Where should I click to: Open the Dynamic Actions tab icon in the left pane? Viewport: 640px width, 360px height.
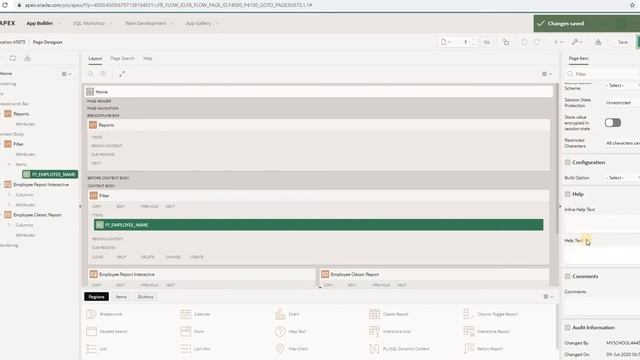13,58
